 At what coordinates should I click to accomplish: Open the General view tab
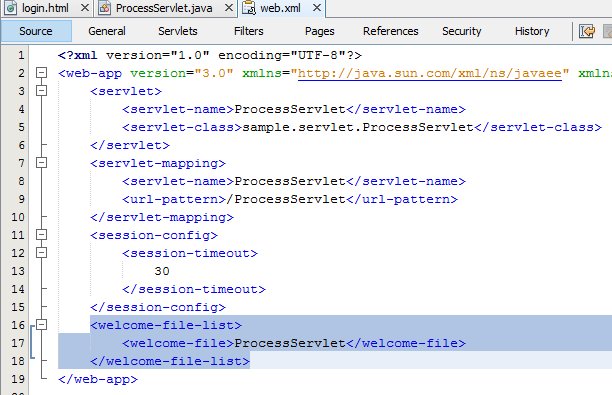[107, 31]
